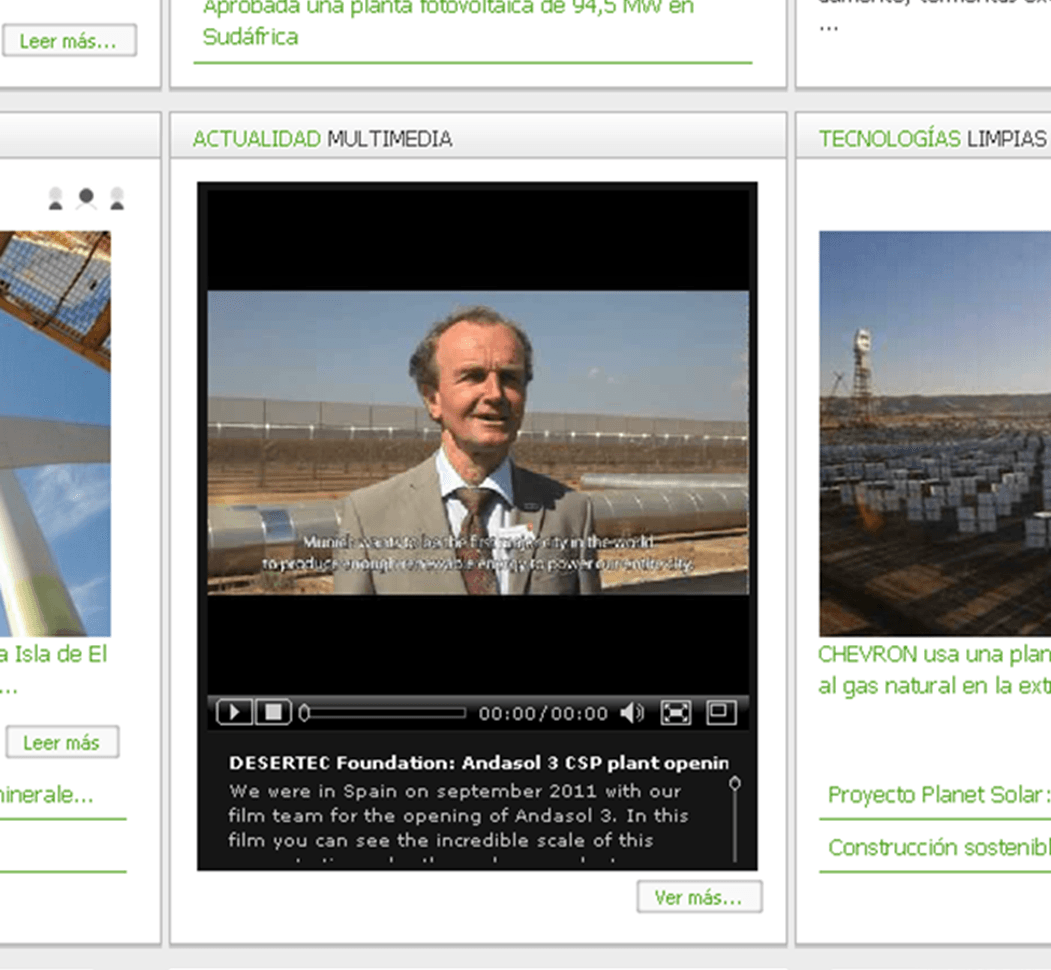Open the 'Isla de El' article link
Image resolution: width=1051 pixels, height=970 pixels.
point(54,670)
